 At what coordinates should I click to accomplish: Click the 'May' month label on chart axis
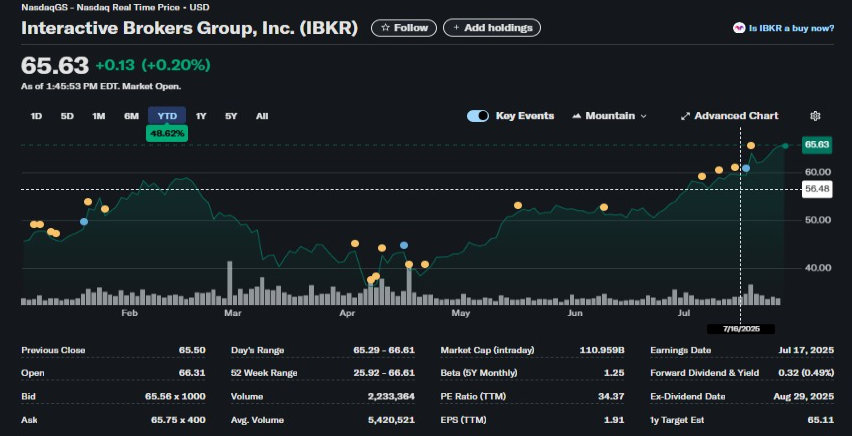pyautogui.click(x=461, y=313)
